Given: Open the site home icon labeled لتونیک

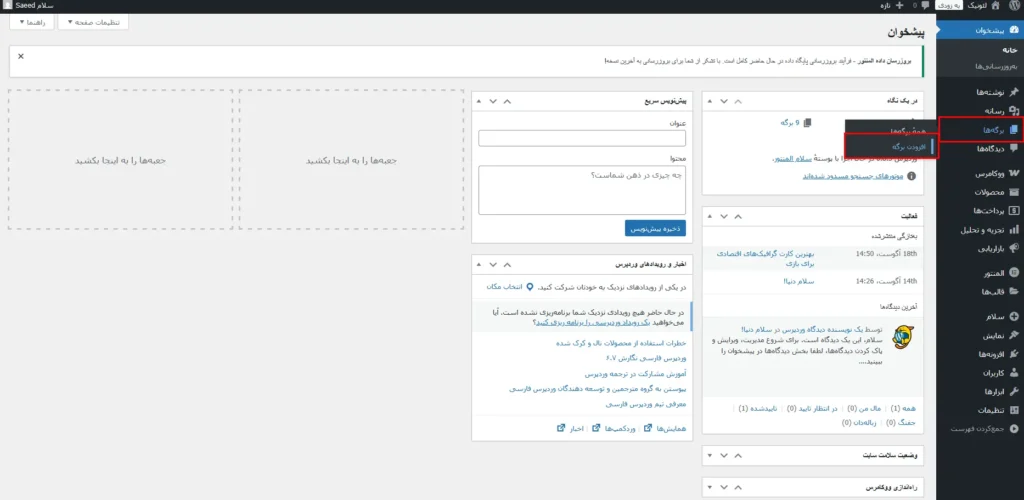Looking at the screenshot, I should point(995,5).
